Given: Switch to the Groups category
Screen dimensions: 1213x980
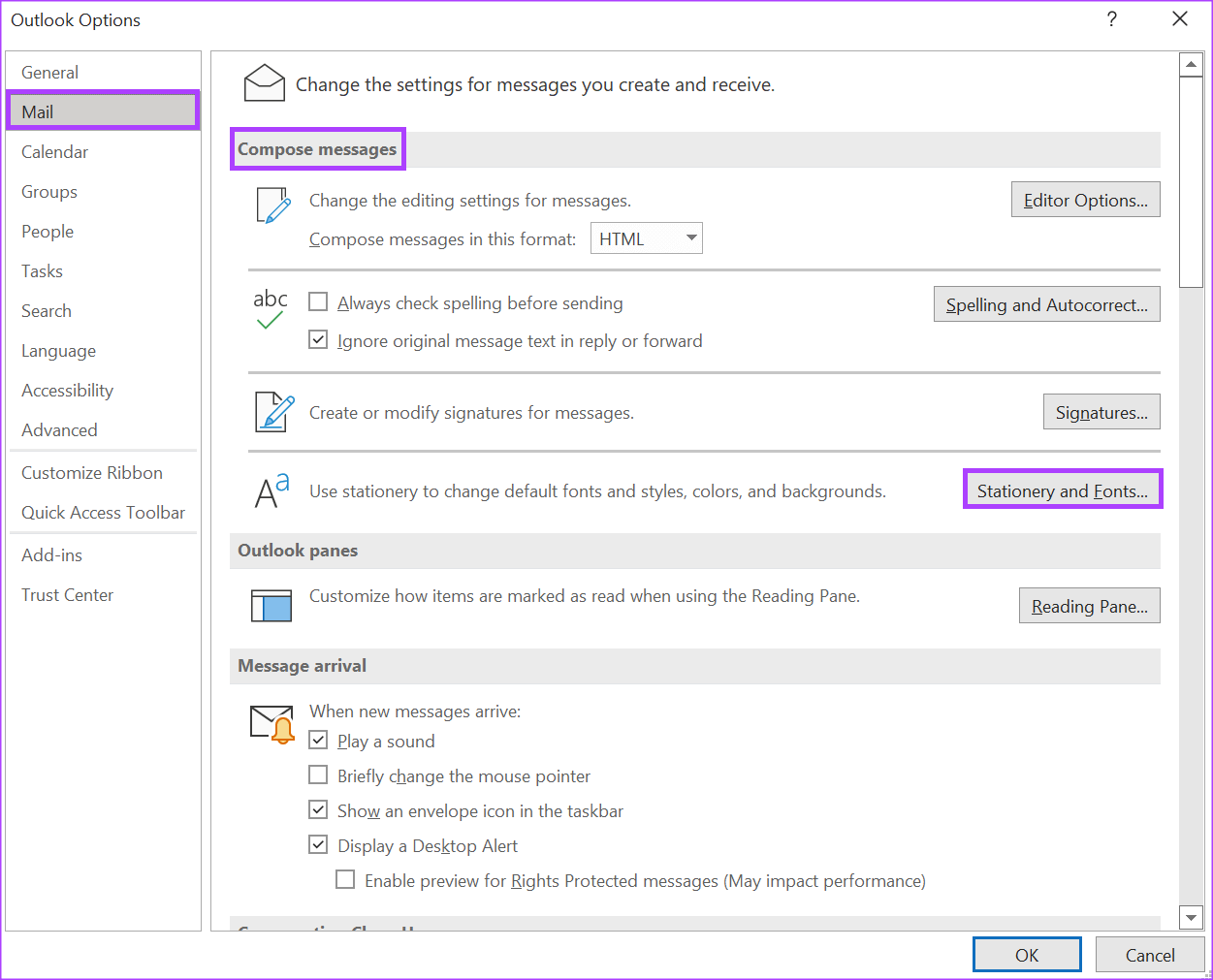Looking at the screenshot, I should coord(103,192).
